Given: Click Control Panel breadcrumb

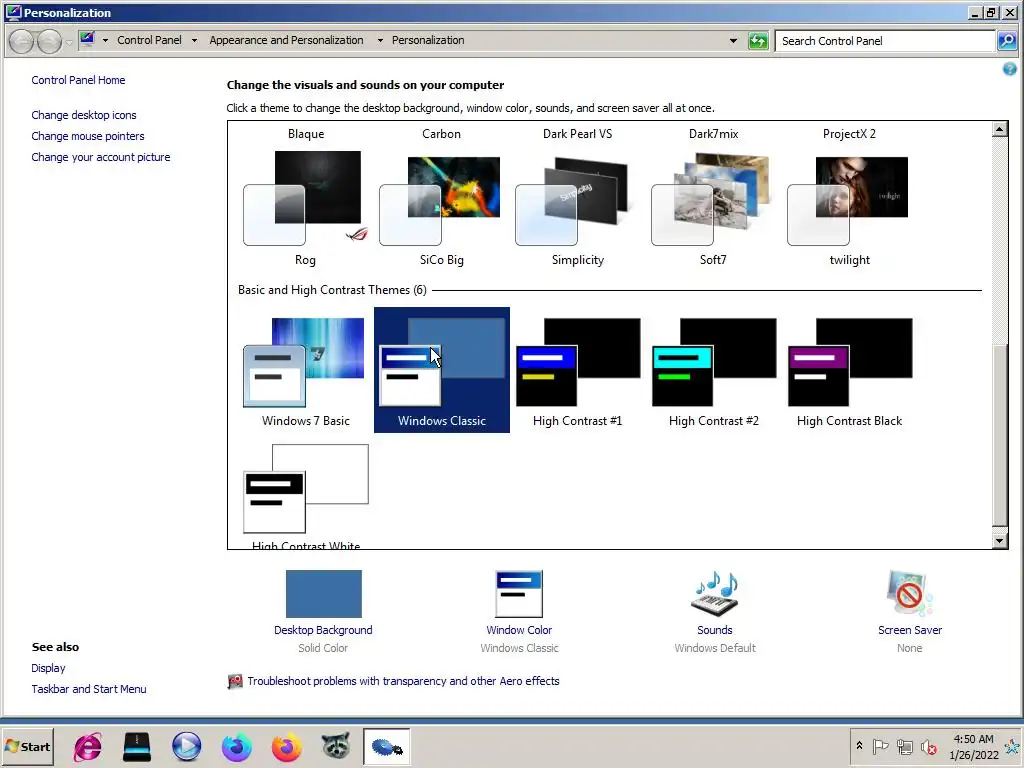Looking at the screenshot, I should pyautogui.click(x=150, y=40).
